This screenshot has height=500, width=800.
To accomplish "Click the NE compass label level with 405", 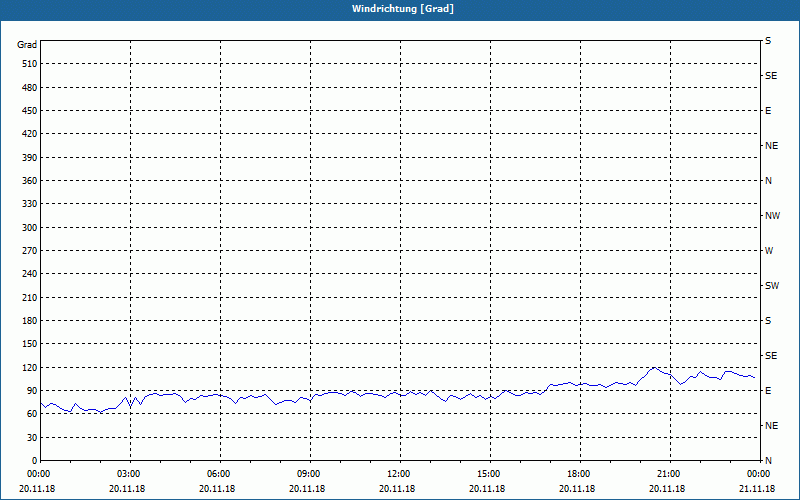I will (x=771, y=146).
